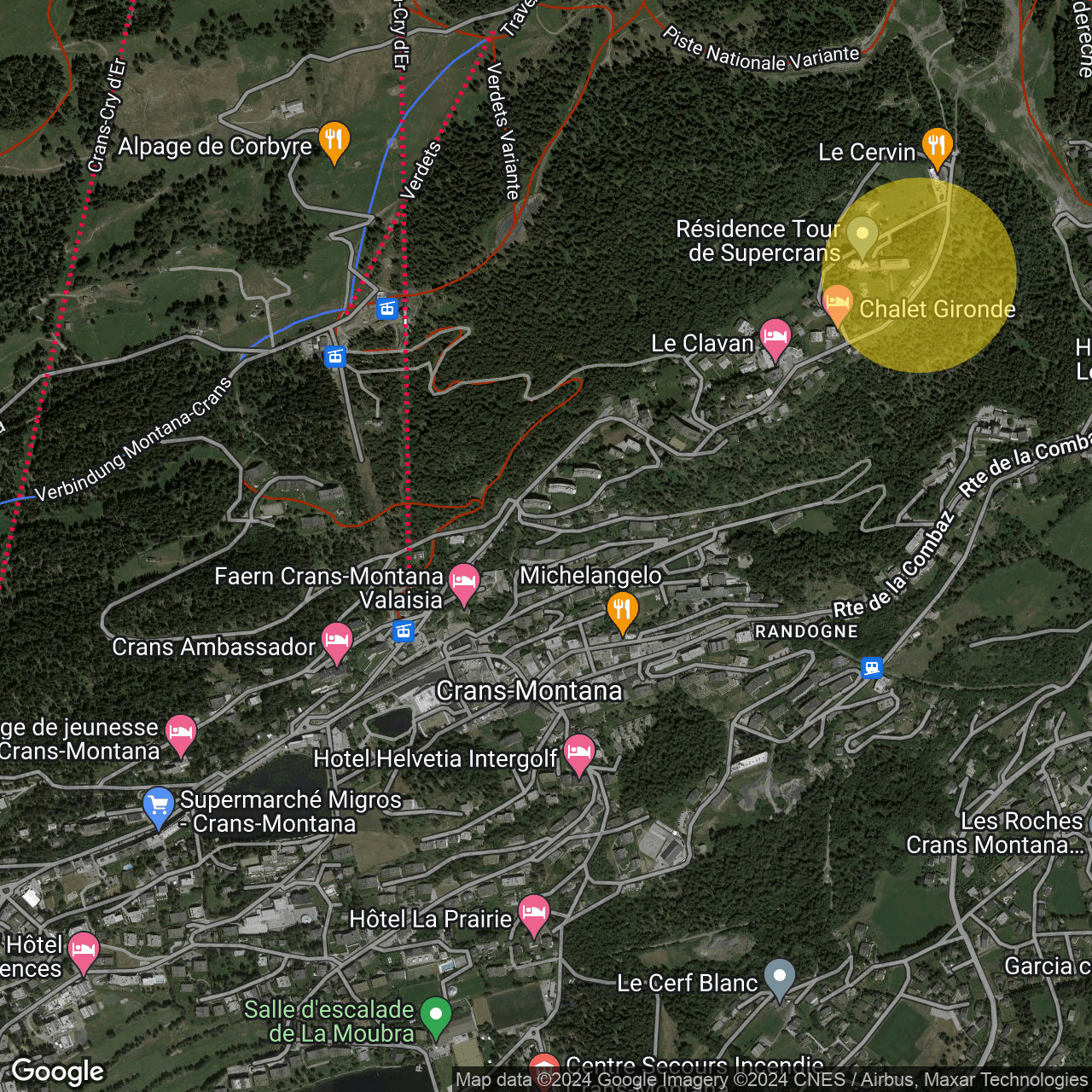Click the Randogne area label
The width and height of the screenshot is (1092, 1092).
coord(807,631)
